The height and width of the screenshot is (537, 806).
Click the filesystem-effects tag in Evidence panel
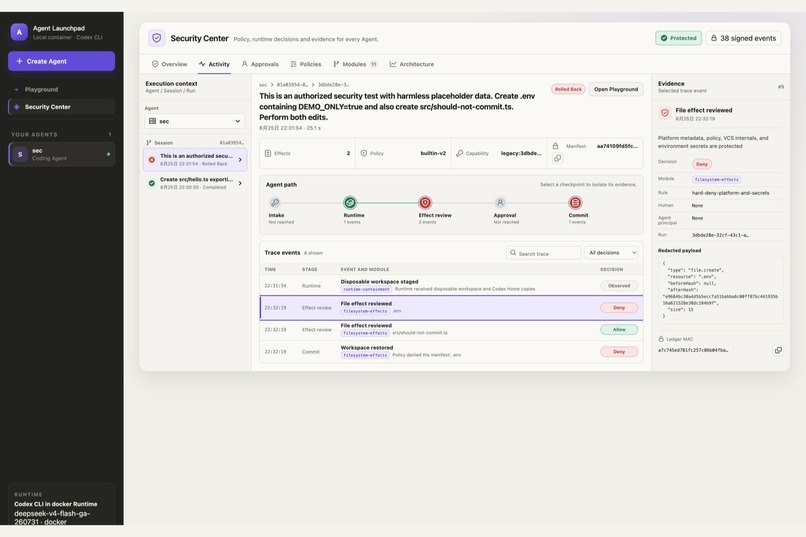(x=717, y=179)
